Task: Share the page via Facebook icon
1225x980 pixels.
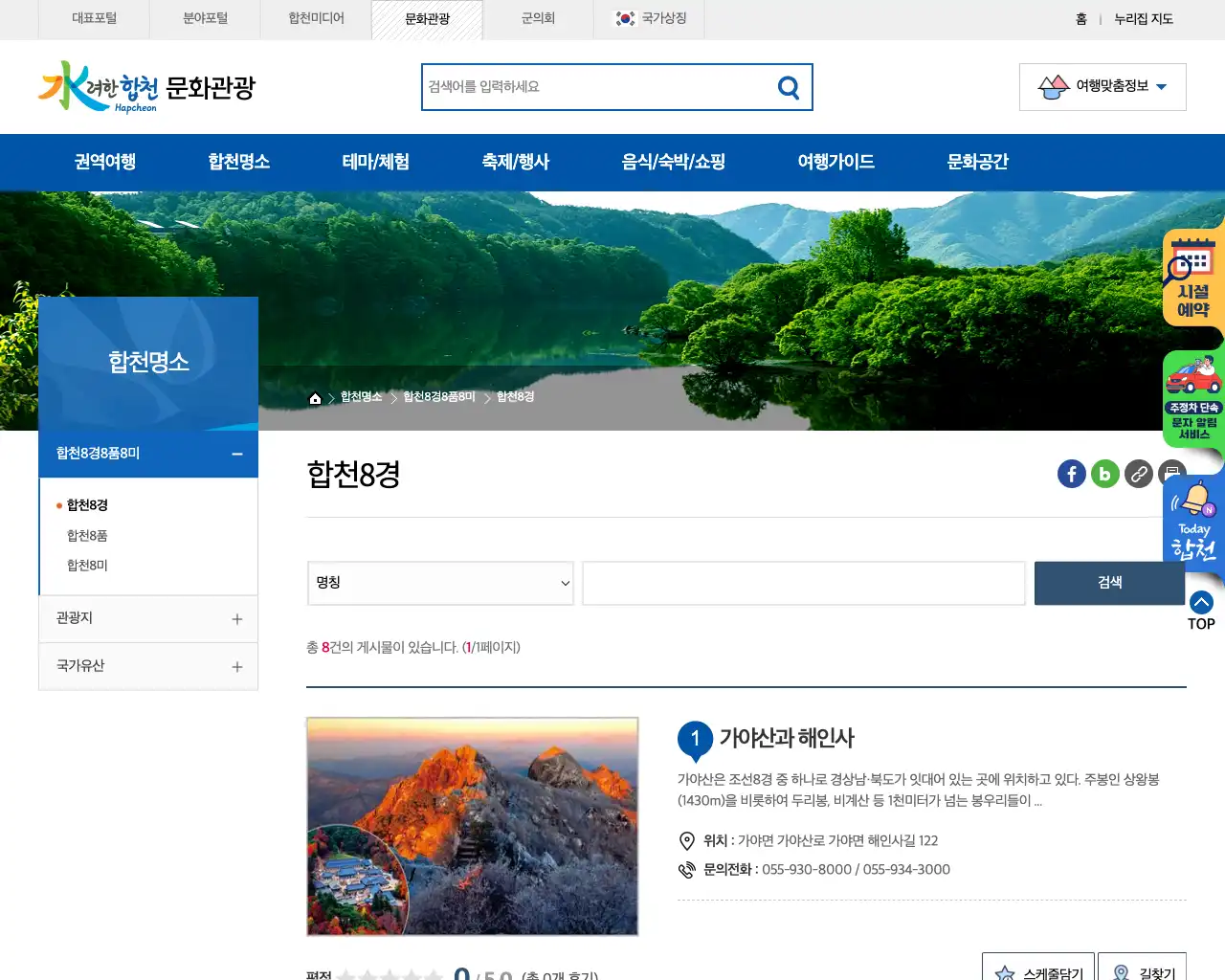Action: 1071,474
